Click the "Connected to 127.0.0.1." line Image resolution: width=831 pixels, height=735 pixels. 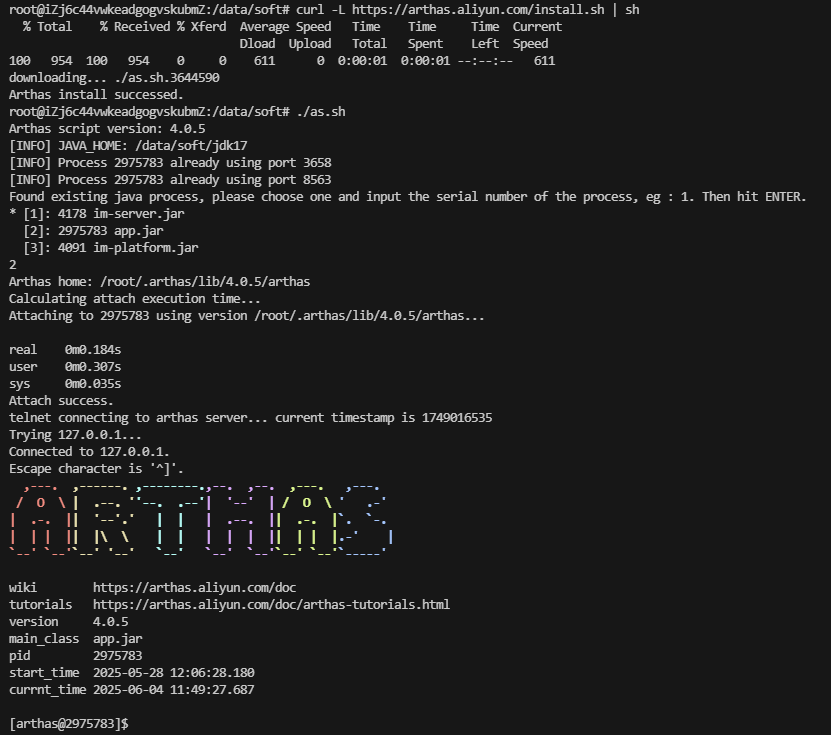(x=89, y=451)
